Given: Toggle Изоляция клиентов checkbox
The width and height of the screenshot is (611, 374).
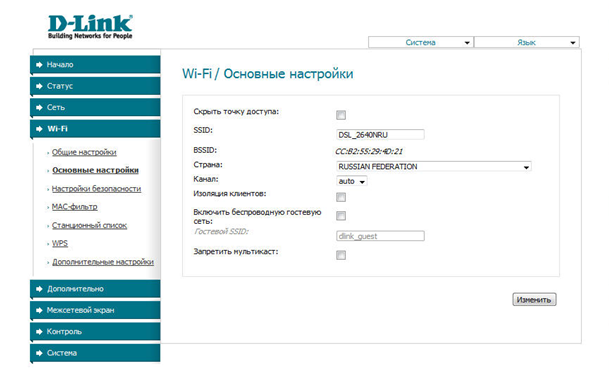Looking at the screenshot, I should pyautogui.click(x=341, y=197).
